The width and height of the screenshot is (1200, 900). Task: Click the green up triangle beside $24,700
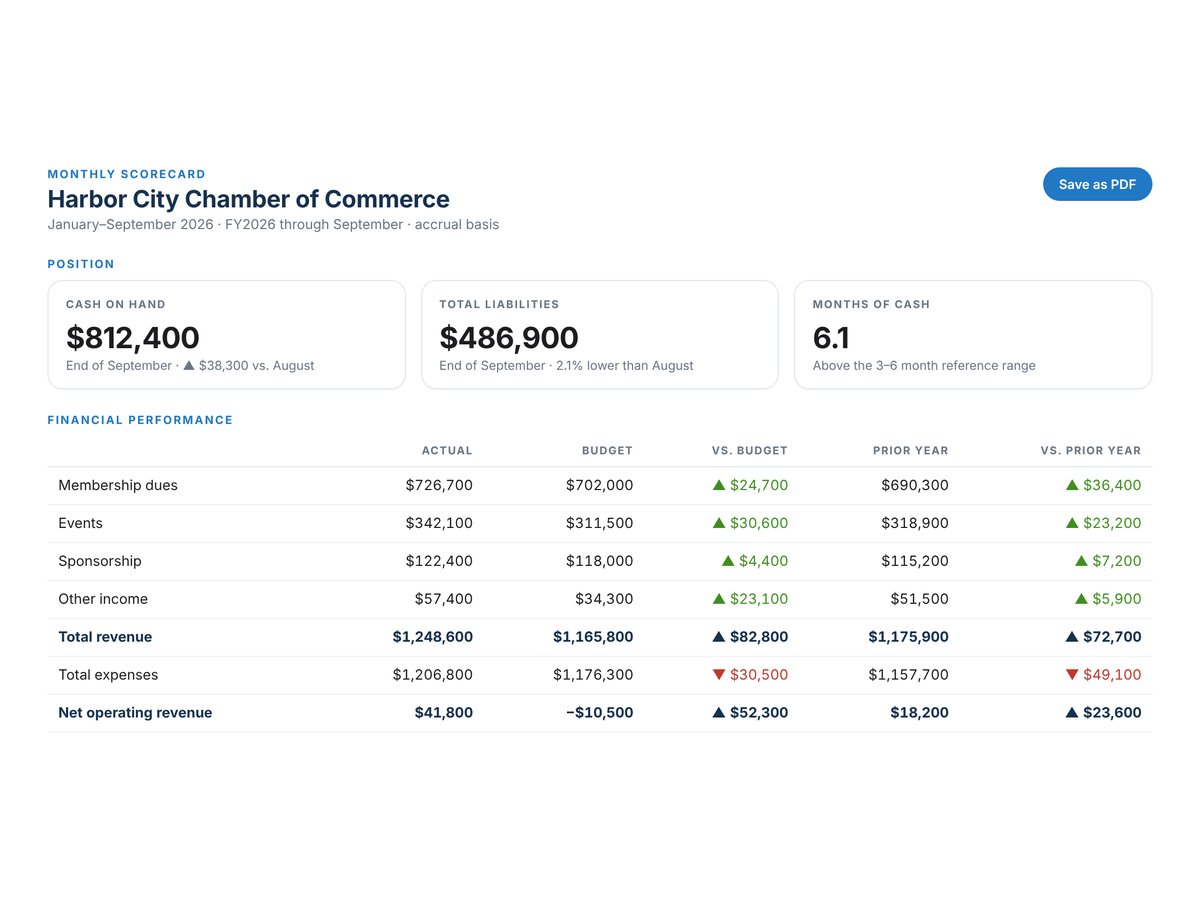click(719, 485)
